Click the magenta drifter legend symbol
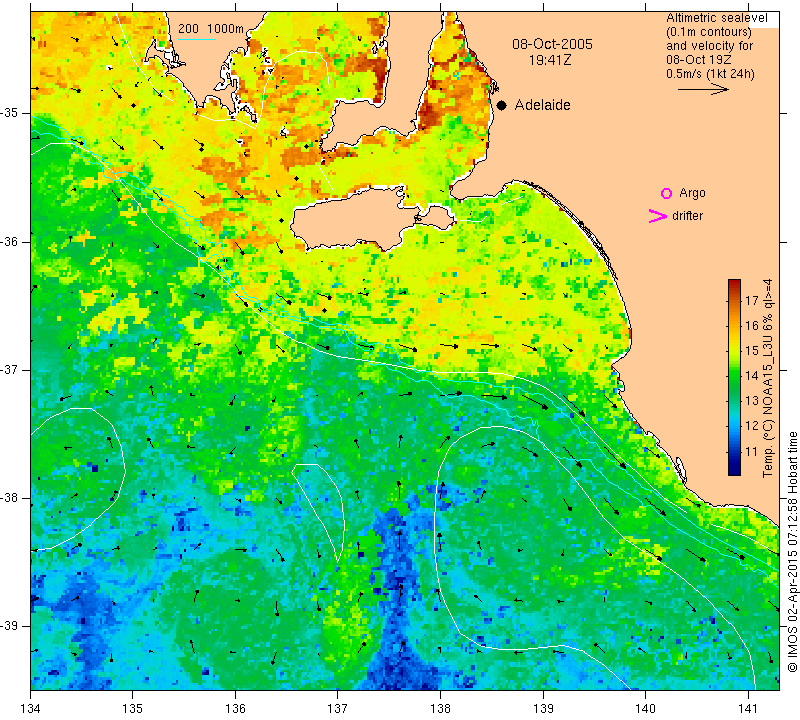800x720 pixels. coord(658,216)
